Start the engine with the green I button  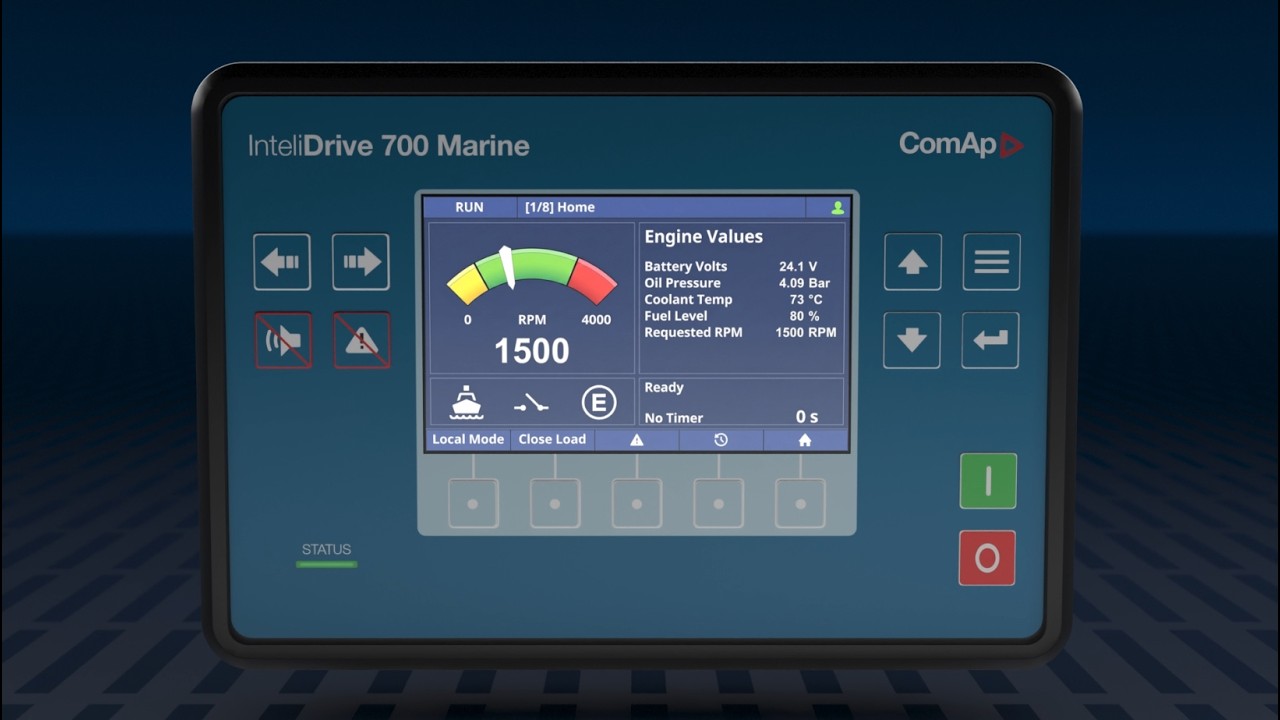(x=988, y=481)
